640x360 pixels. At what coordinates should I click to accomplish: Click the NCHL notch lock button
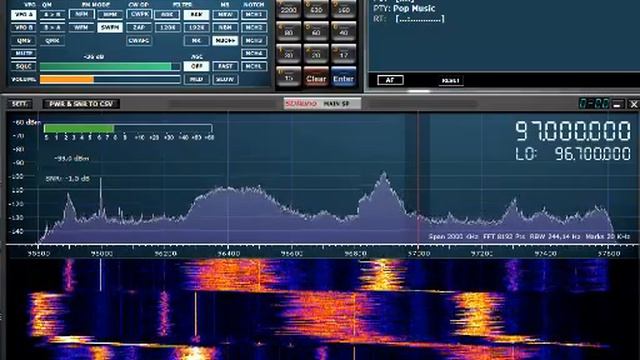[x=254, y=67]
